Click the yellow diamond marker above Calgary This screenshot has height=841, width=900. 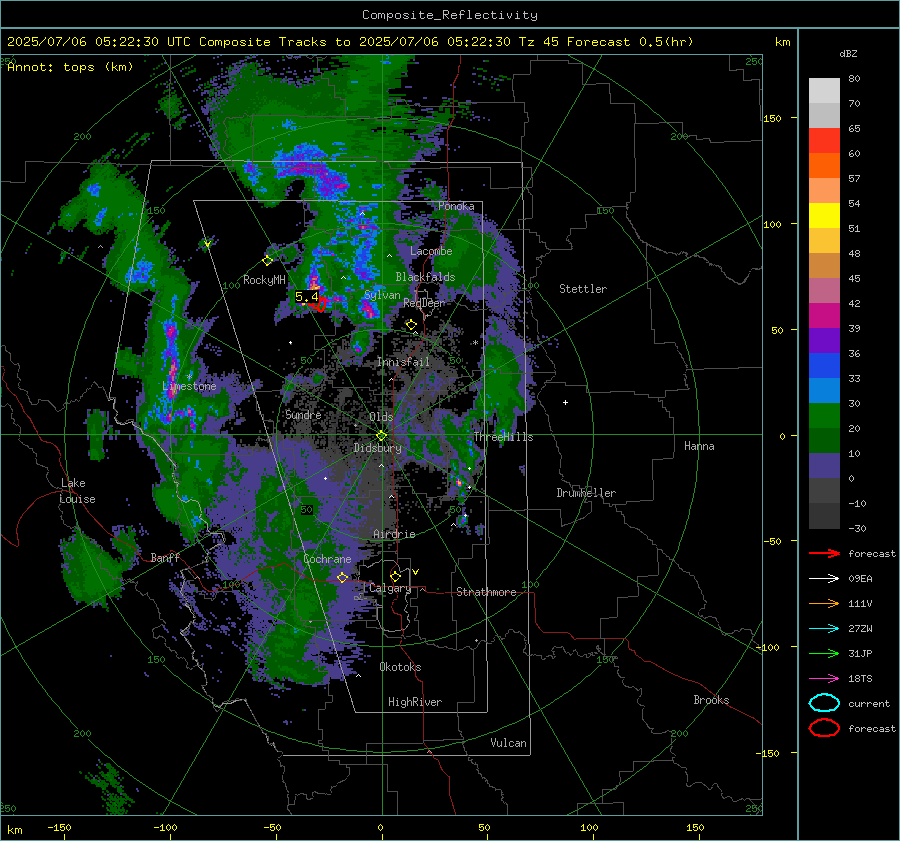pyautogui.click(x=395, y=576)
